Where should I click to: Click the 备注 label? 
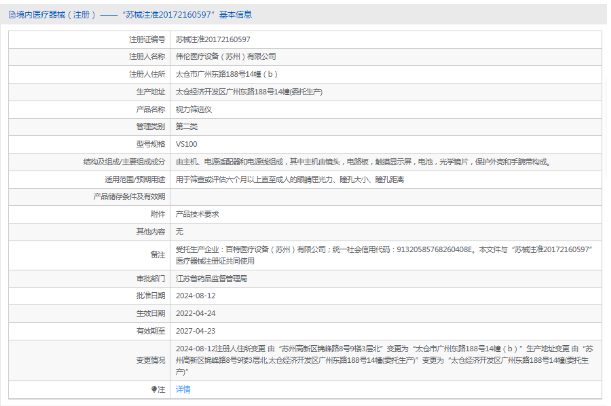pos(158,255)
